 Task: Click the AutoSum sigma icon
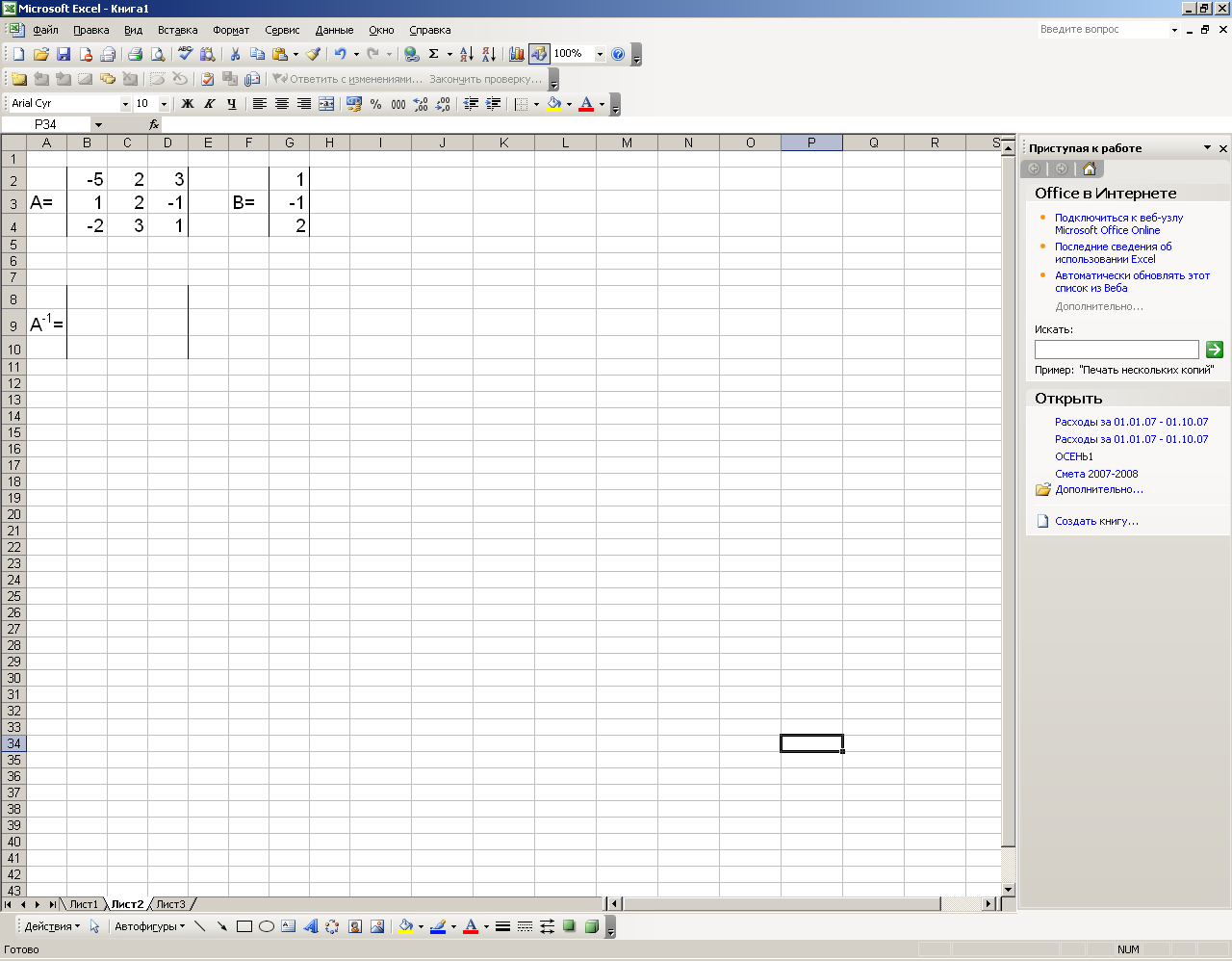pyautogui.click(x=434, y=54)
